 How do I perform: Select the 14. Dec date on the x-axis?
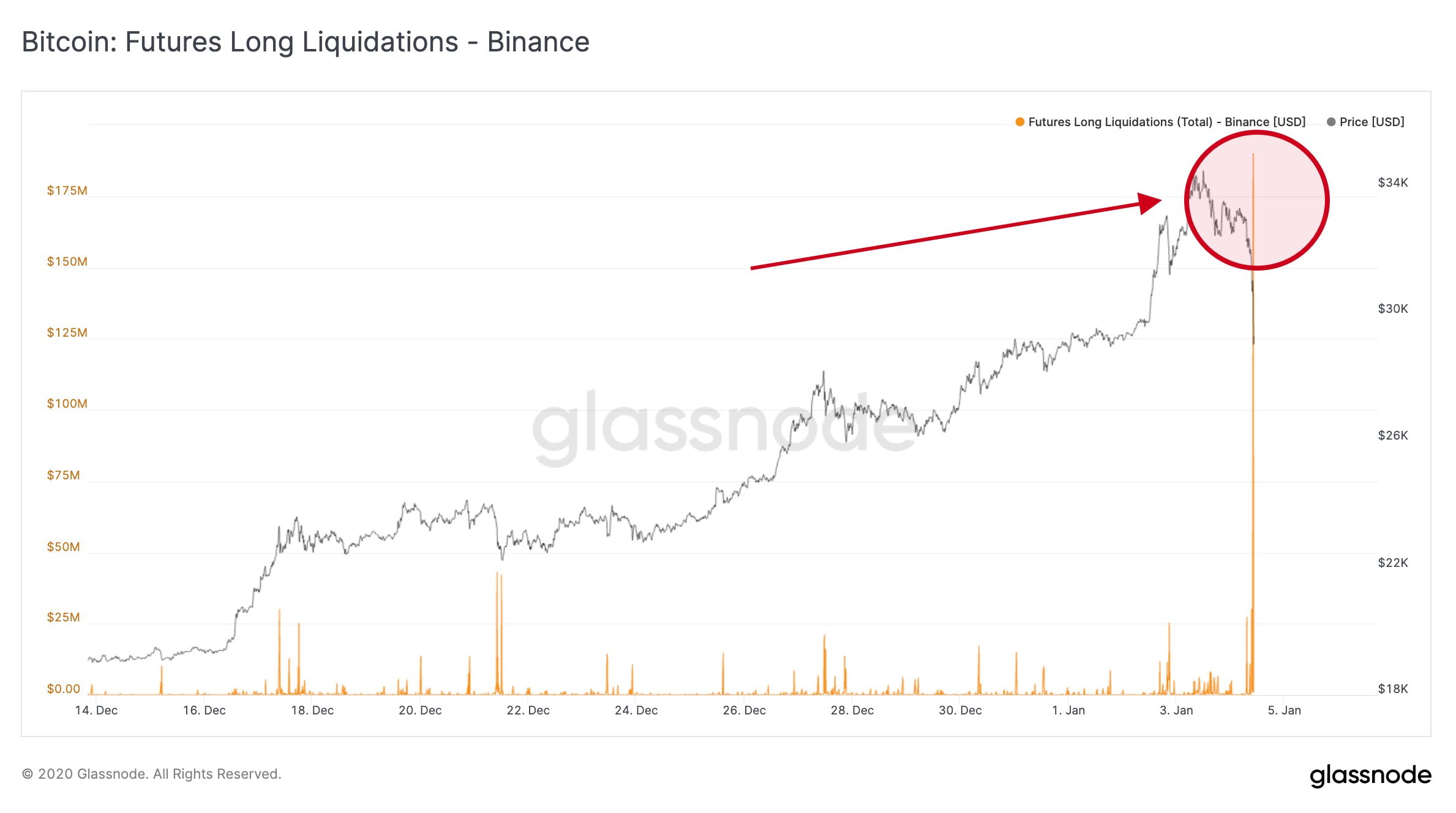point(96,710)
